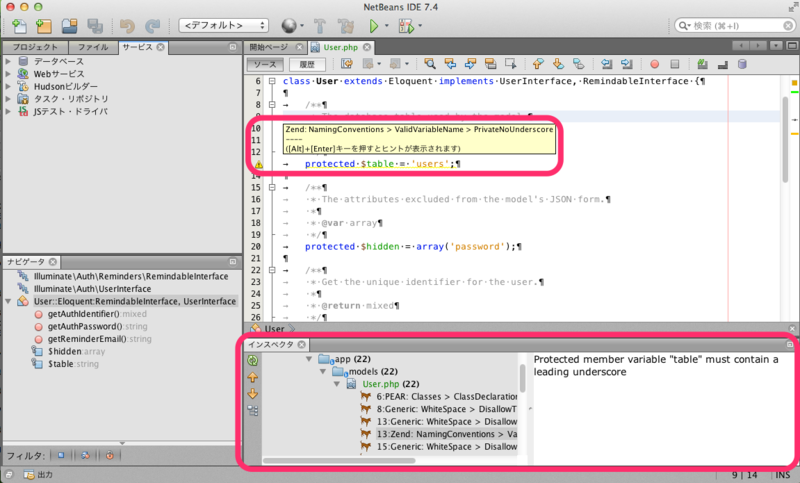Toggle the ソース view button
This screenshot has height=483, width=800.
coord(265,64)
